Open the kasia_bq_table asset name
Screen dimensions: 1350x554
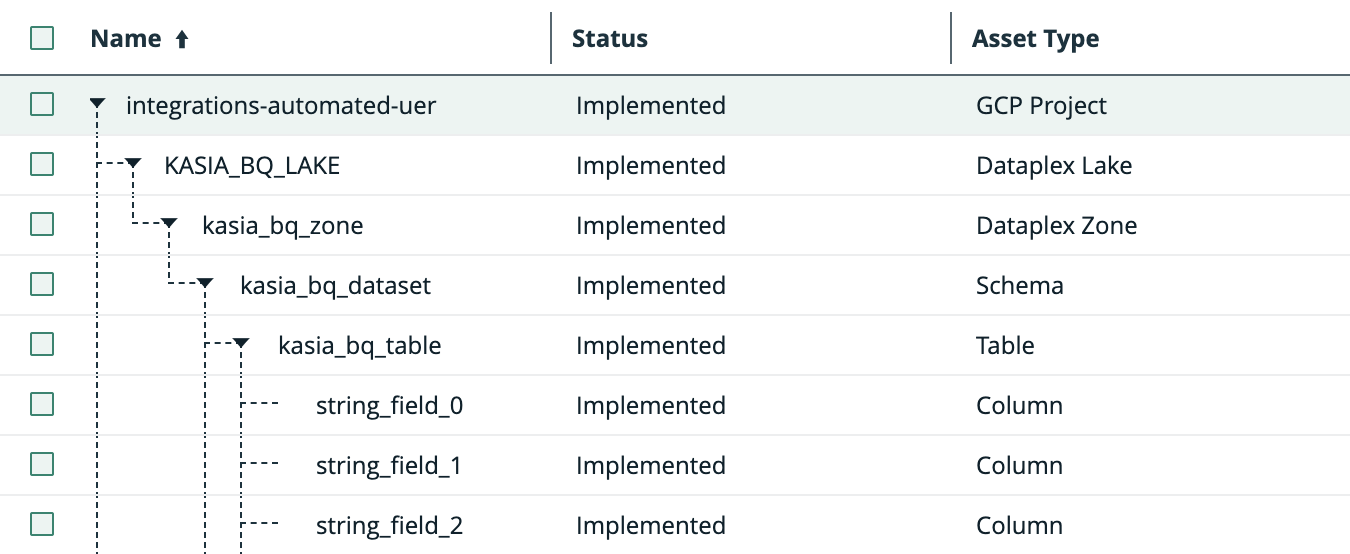coord(359,345)
